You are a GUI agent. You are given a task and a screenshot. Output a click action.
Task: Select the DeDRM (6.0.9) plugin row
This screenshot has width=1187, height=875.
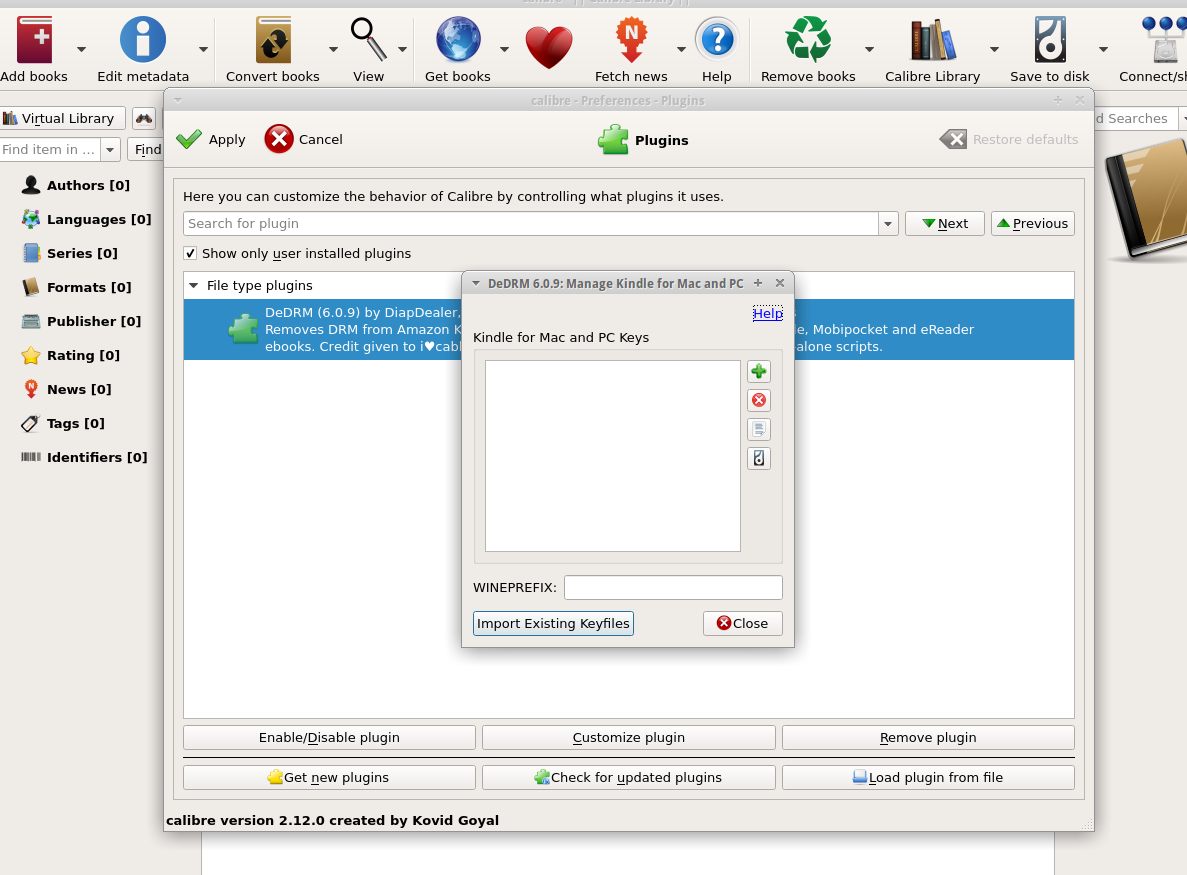[628, 330]
